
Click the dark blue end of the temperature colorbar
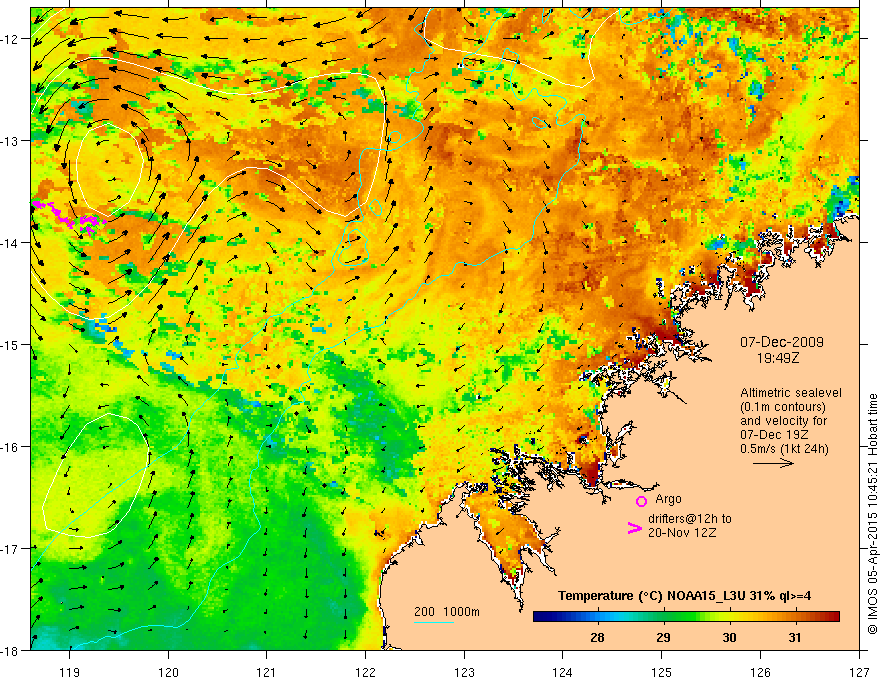tap(542, 617)
